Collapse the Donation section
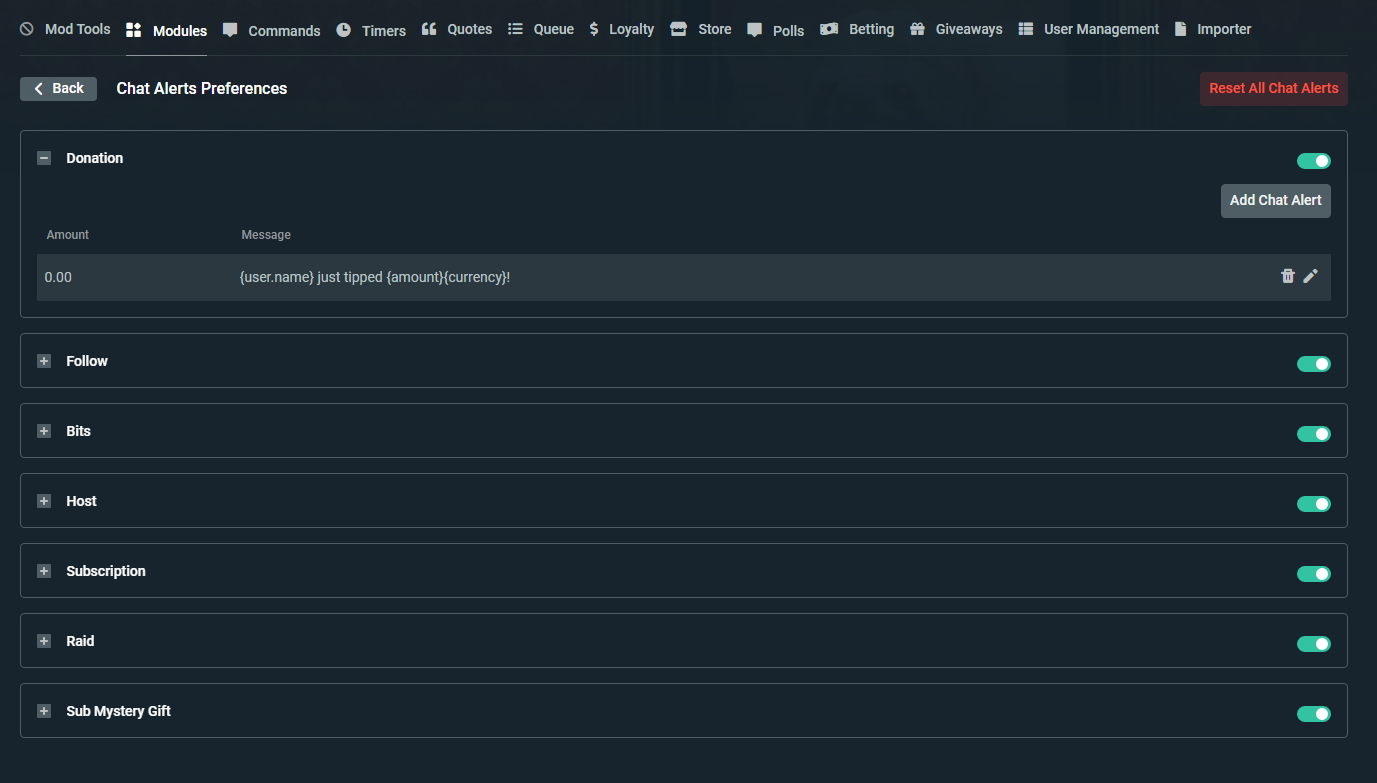The image size is (1377, 783). [x=44, y=158]
